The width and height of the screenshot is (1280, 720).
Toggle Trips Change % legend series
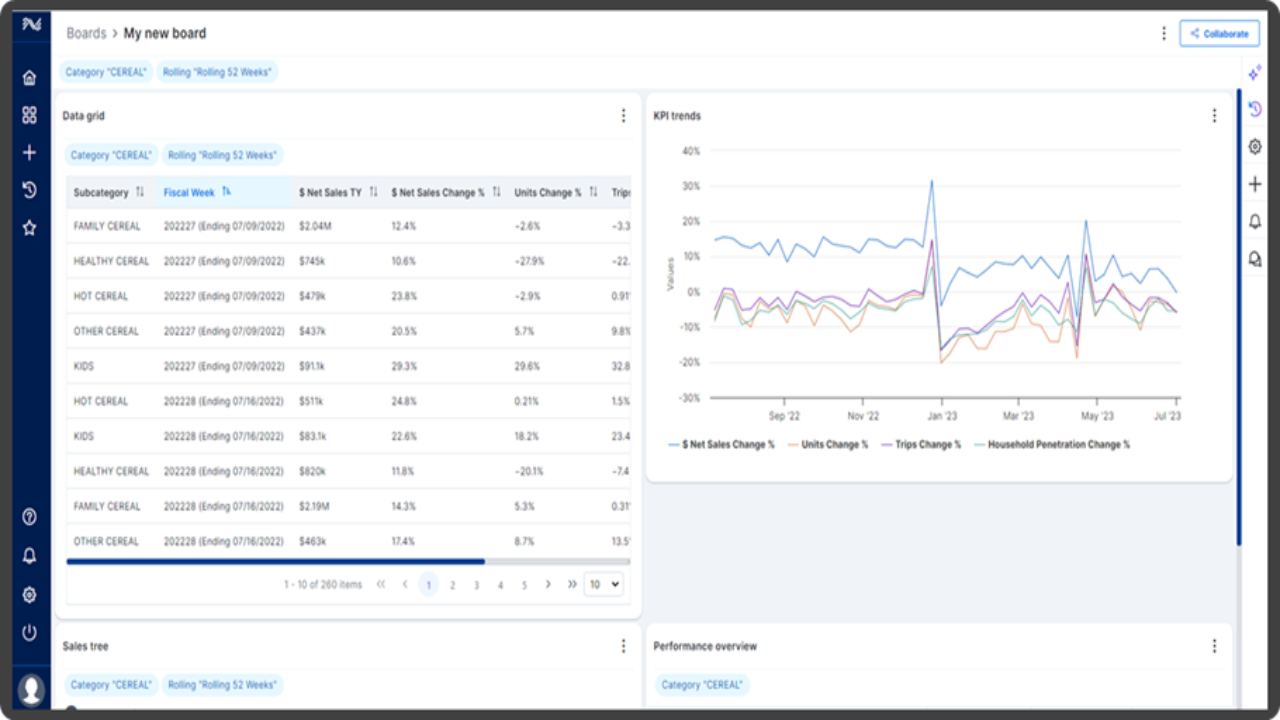[920, 444]
